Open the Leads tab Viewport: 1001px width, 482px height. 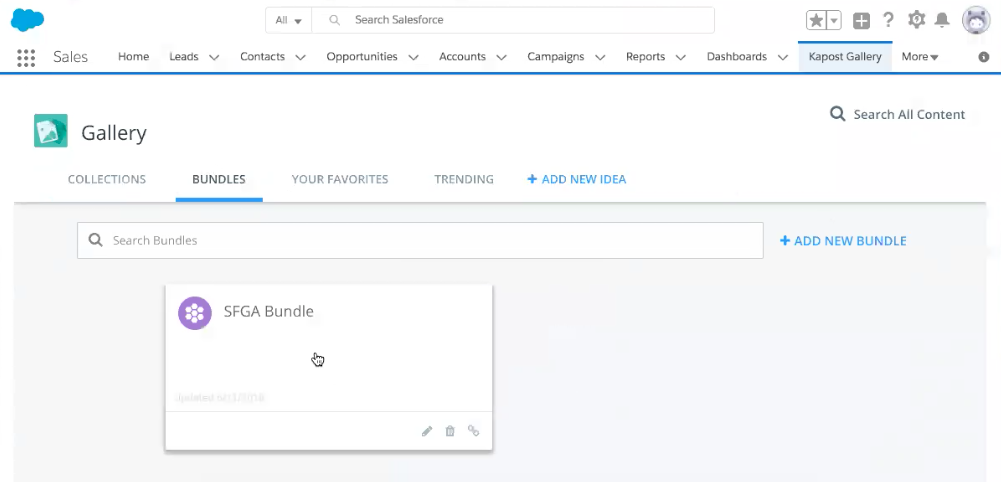(x=184, y=57)
